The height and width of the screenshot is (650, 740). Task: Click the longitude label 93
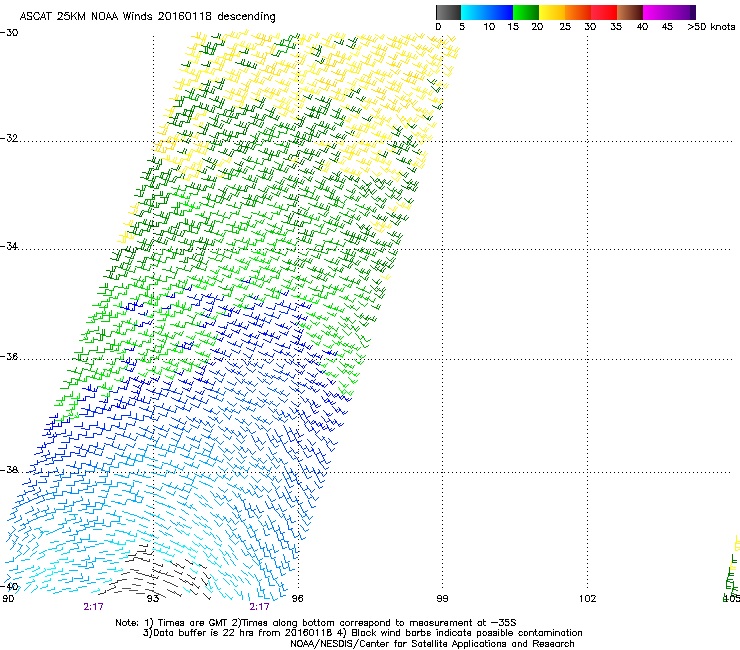pyautogui.click(x=153, y=599)
